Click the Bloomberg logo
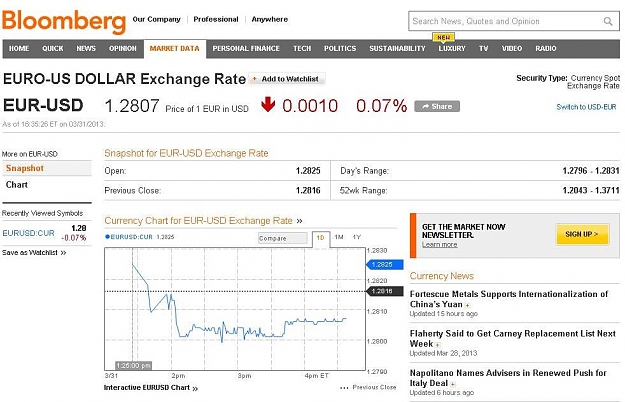625x402 pixels. [x=64, y=21]
